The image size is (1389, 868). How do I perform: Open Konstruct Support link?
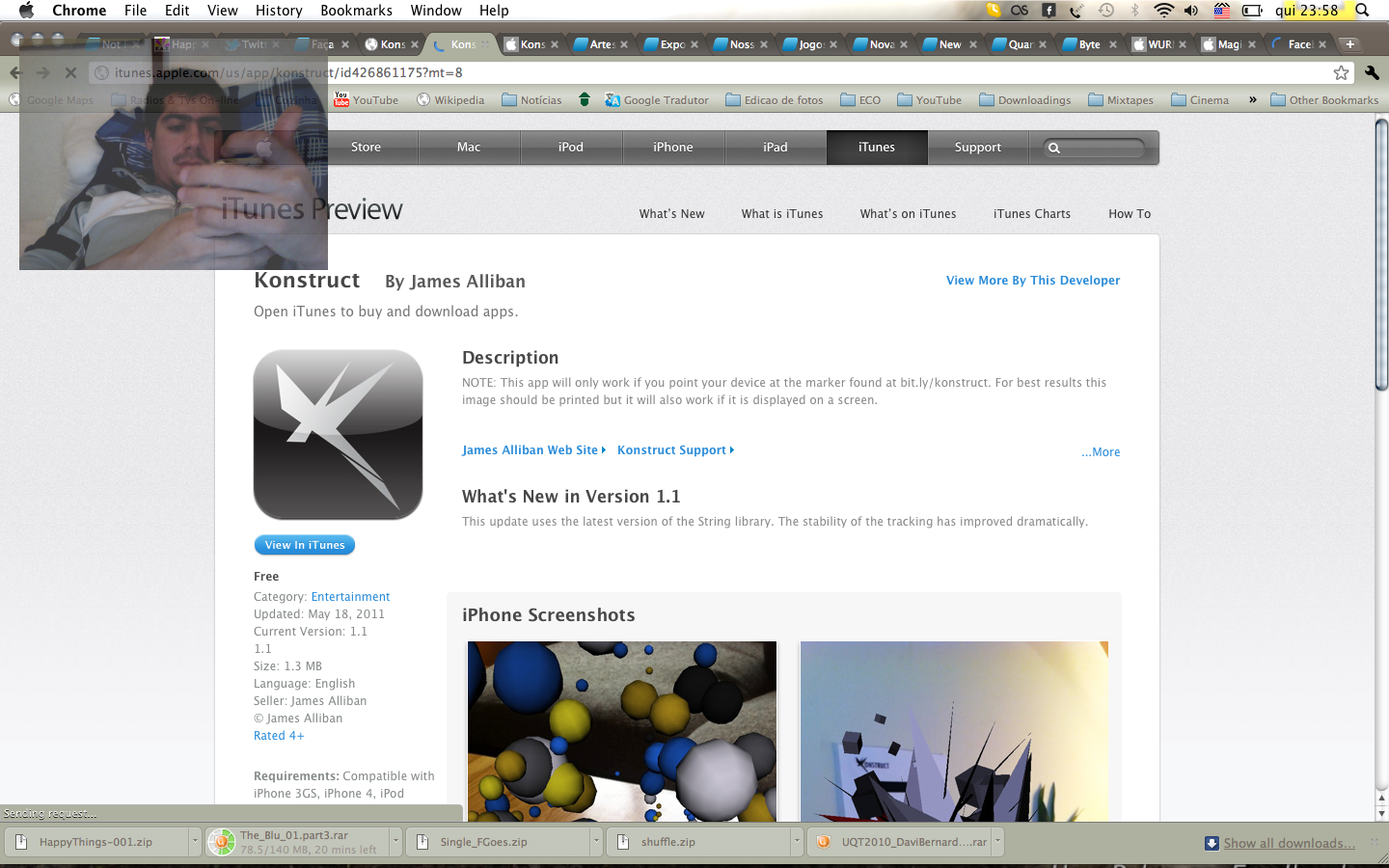point(675,450)
